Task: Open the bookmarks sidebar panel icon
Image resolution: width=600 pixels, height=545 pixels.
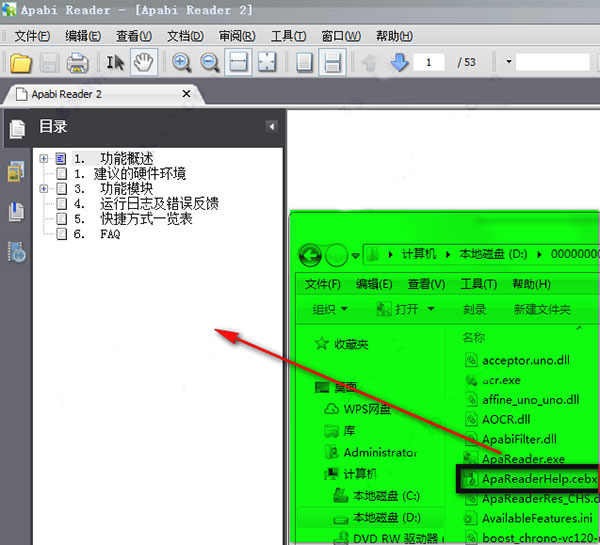Action: (16, 212)
